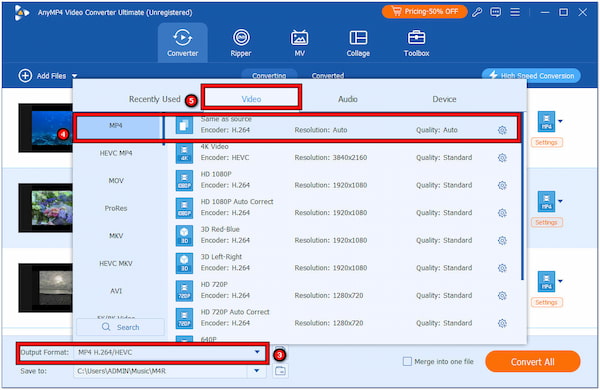Image resolution: width=600 pixels, height=390 pixels.
Task: Click the format Search field
Action: pyautogui.click(x=121, y=327)
